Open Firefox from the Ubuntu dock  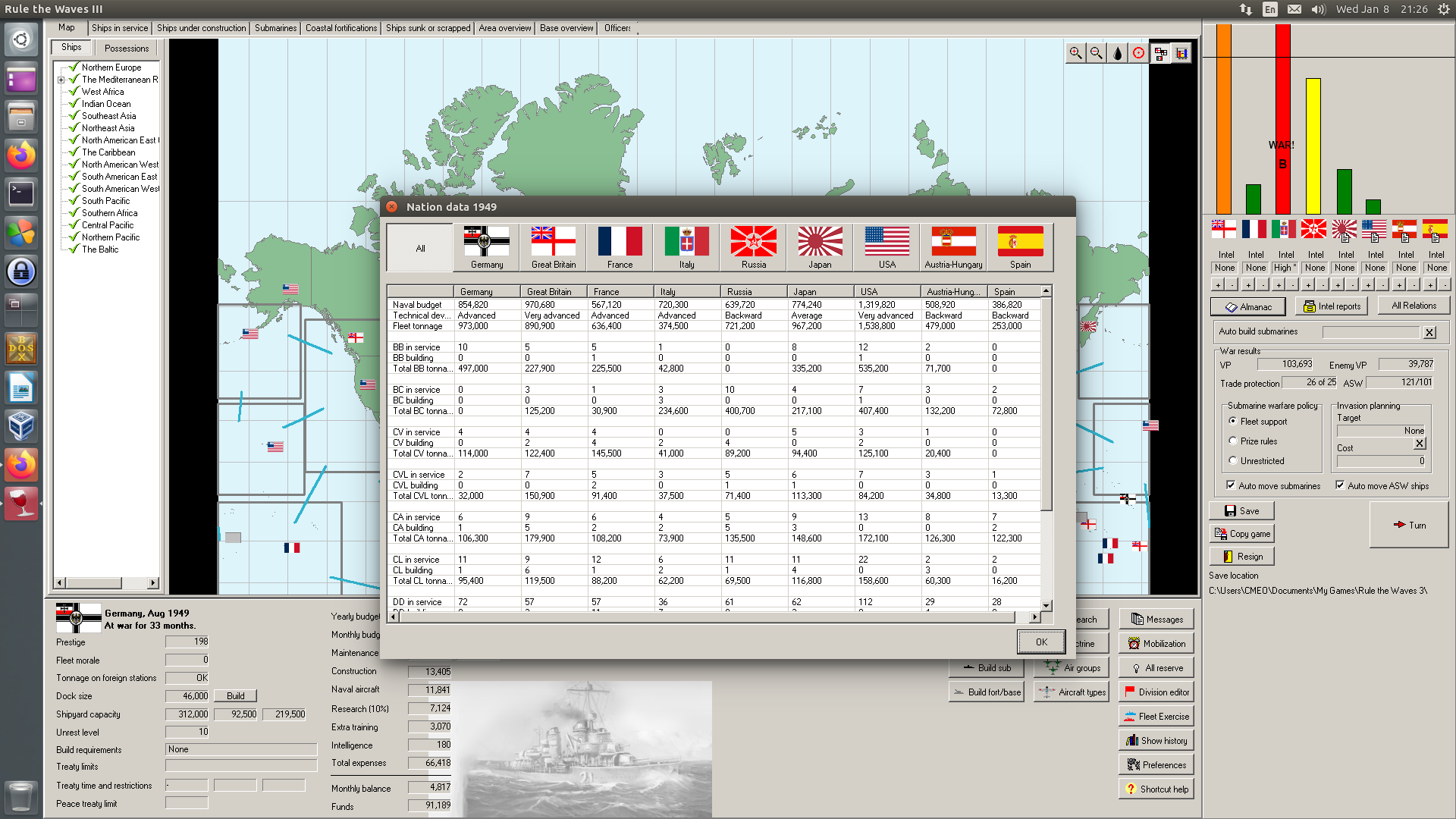pos(21,155)
